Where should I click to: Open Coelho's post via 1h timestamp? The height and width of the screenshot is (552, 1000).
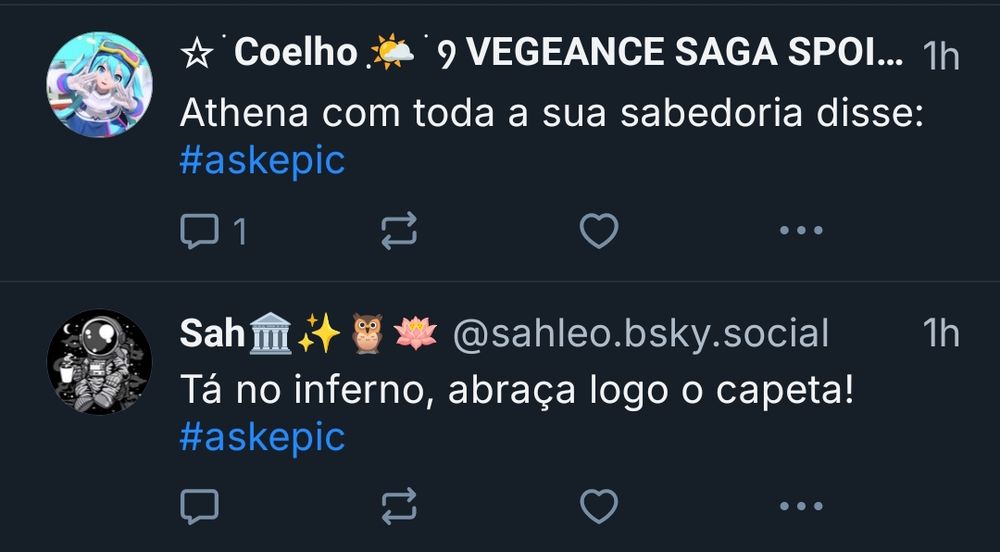coord(941,56)
